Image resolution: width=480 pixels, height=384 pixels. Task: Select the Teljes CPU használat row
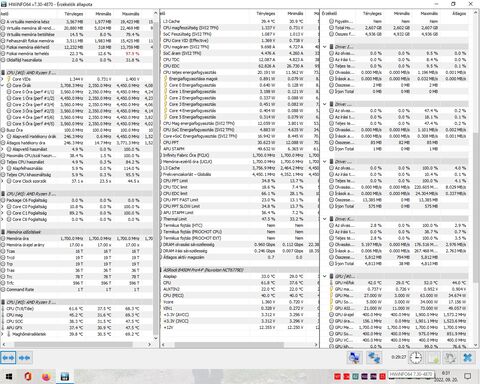click(x=77, y=162)
